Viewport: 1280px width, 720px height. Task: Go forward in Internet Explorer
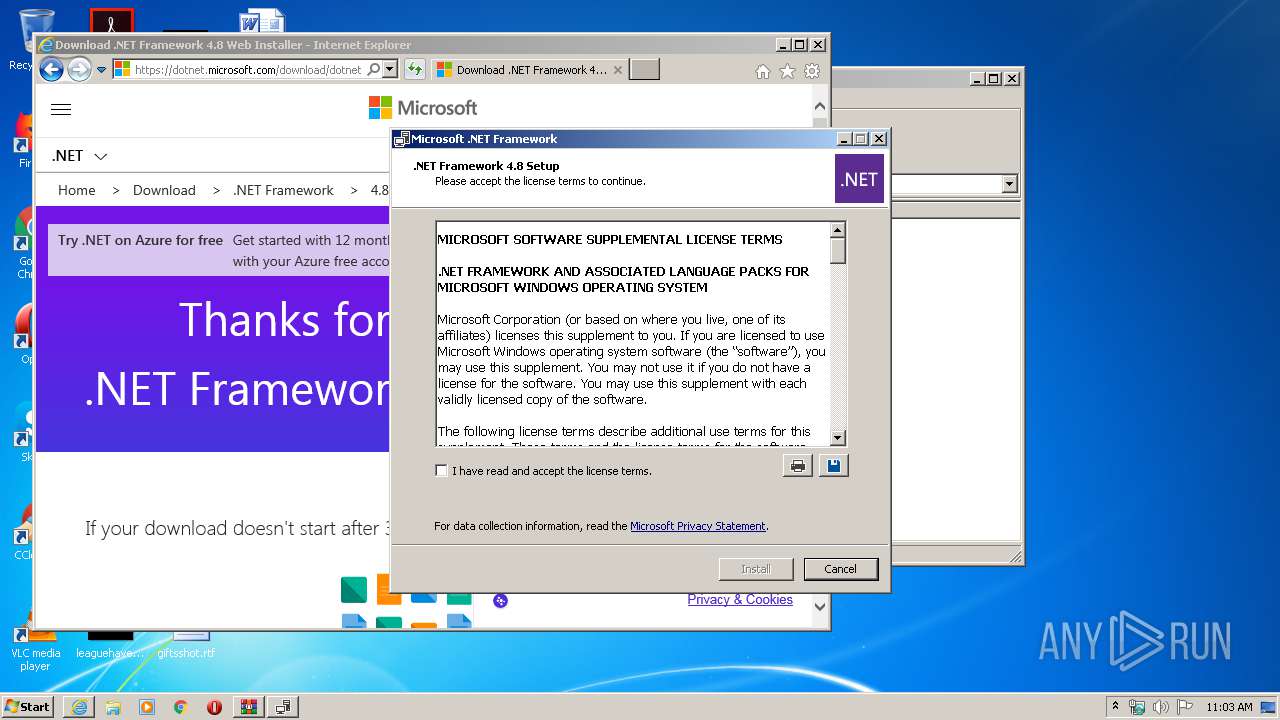pyautogui.click(x=79, y=70)
